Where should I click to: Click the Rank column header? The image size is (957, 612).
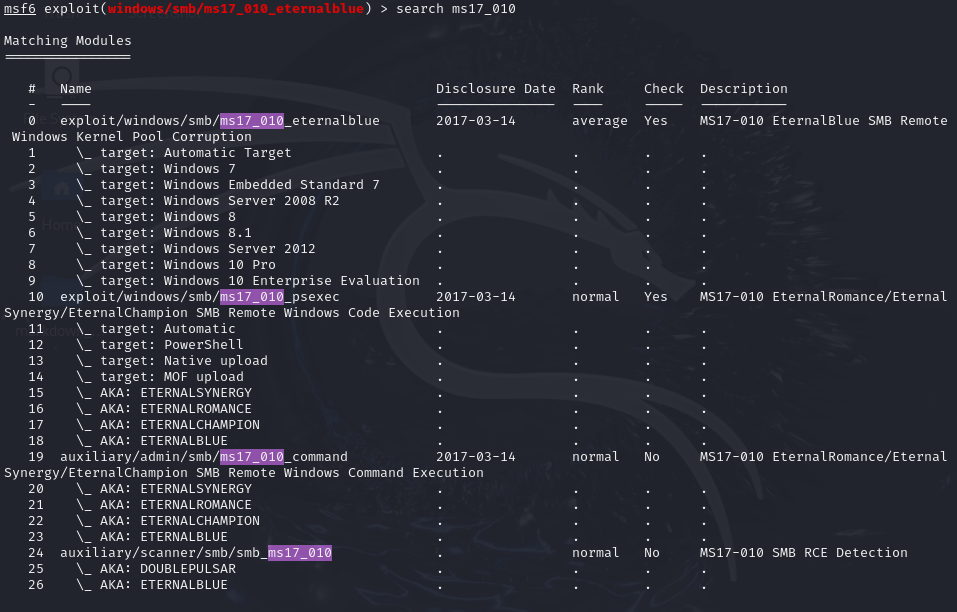pyautogui.click(x=588, y=89)
